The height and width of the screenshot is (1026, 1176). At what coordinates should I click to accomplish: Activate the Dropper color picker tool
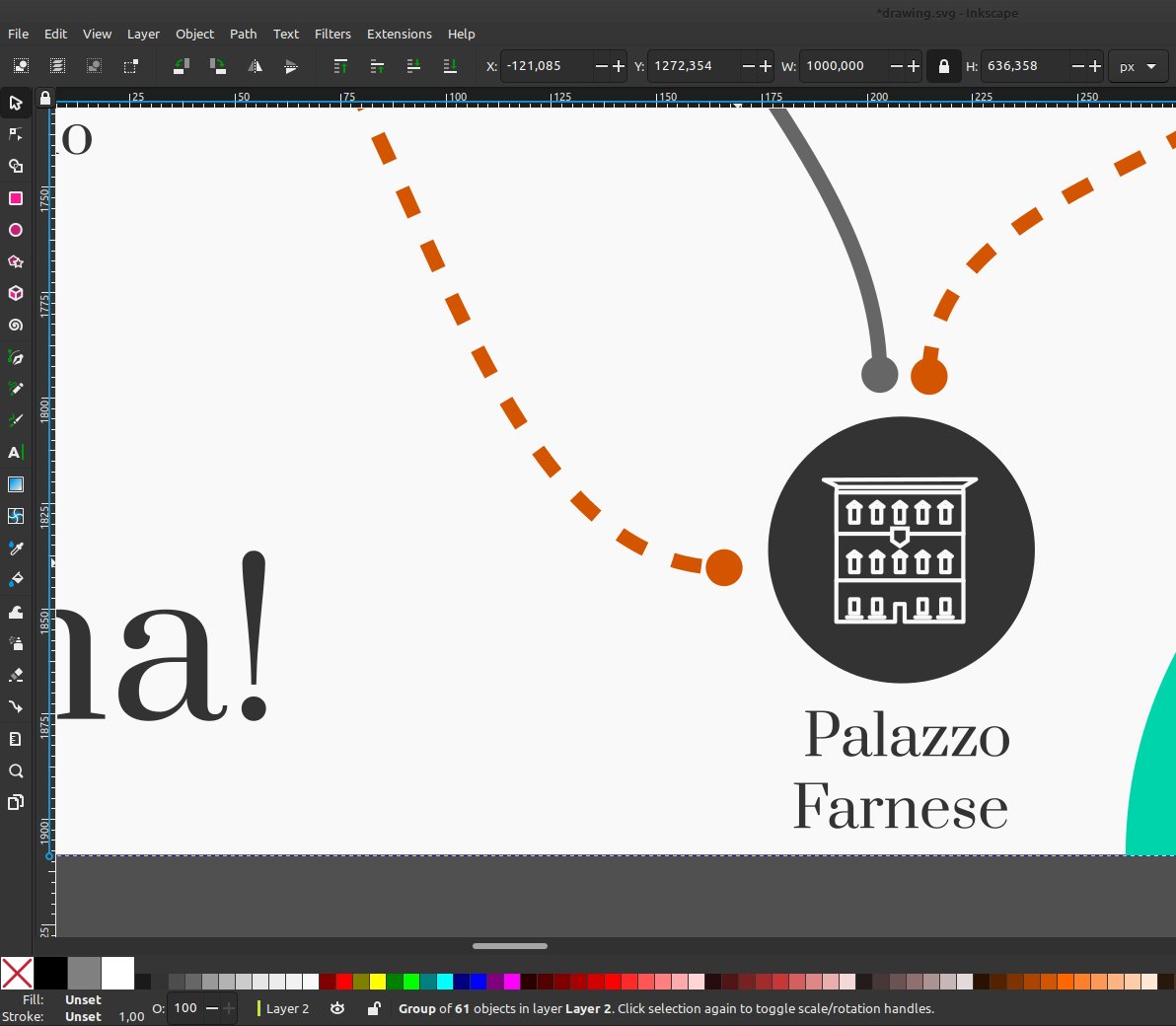coord(16,548)
